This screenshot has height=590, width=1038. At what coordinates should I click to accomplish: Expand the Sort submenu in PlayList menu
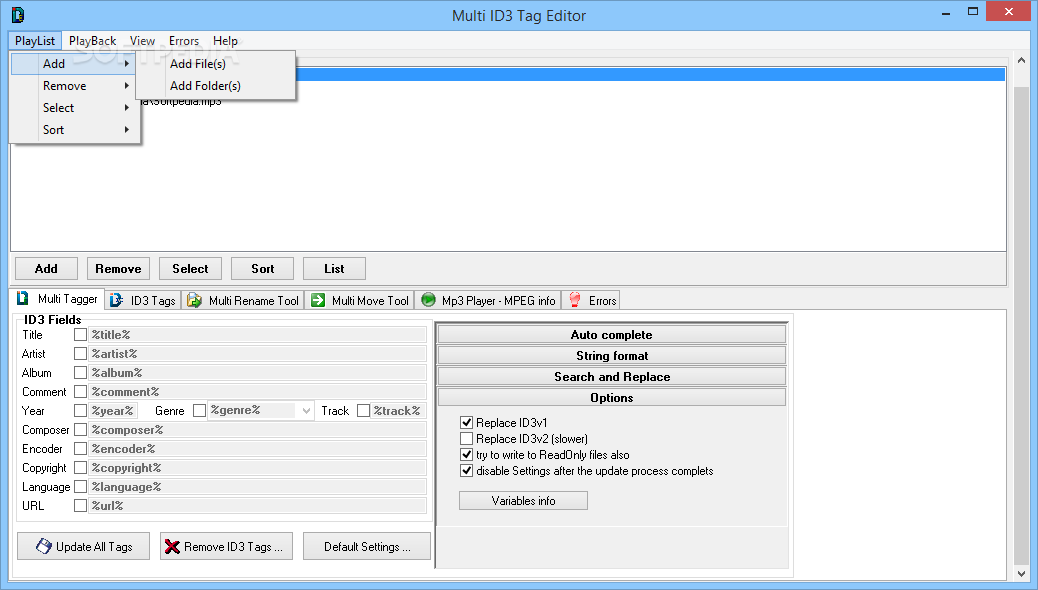point(75,130)
